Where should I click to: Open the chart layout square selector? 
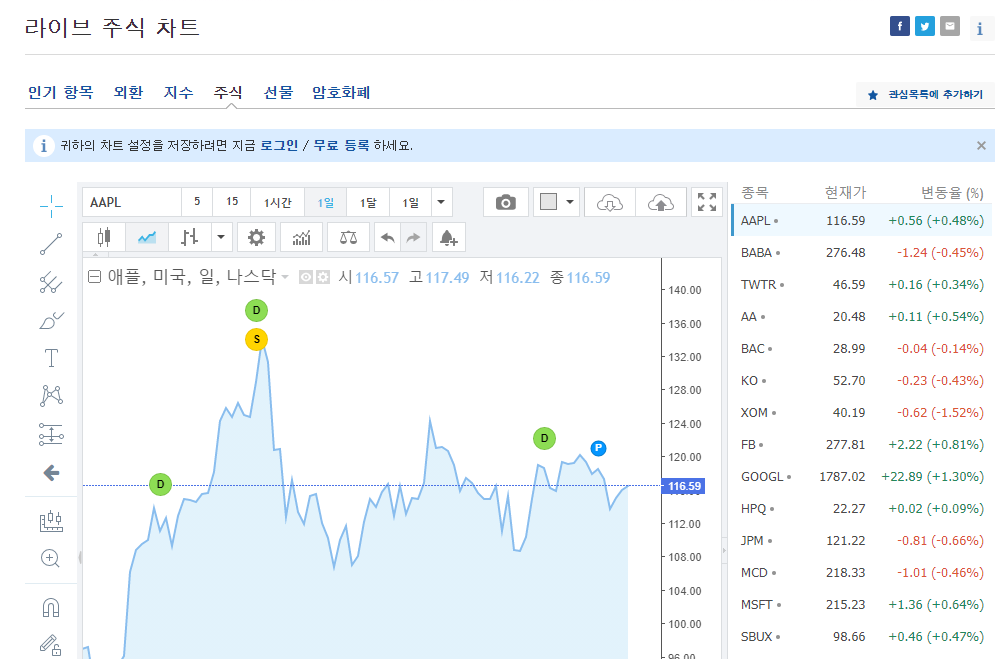pyautogui.click(x=548, y=202)
